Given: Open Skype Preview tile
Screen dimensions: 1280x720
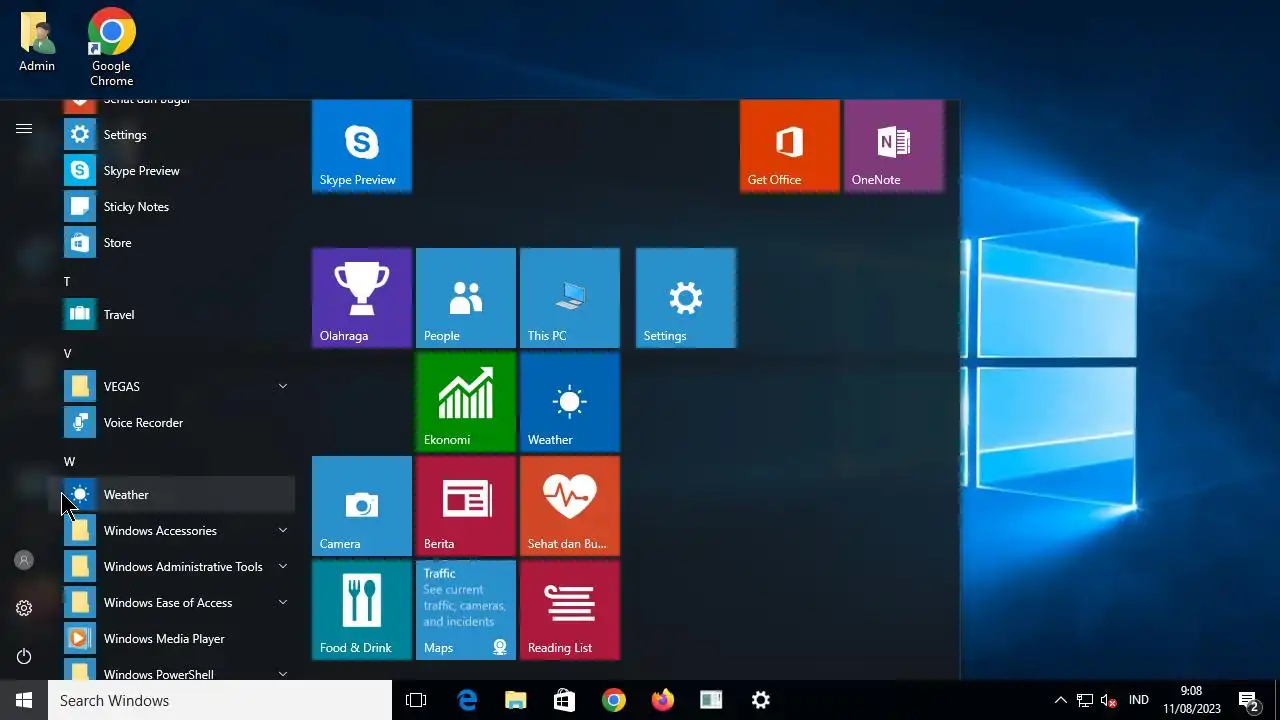Looking at the screenshot, I should coord(362,146).
